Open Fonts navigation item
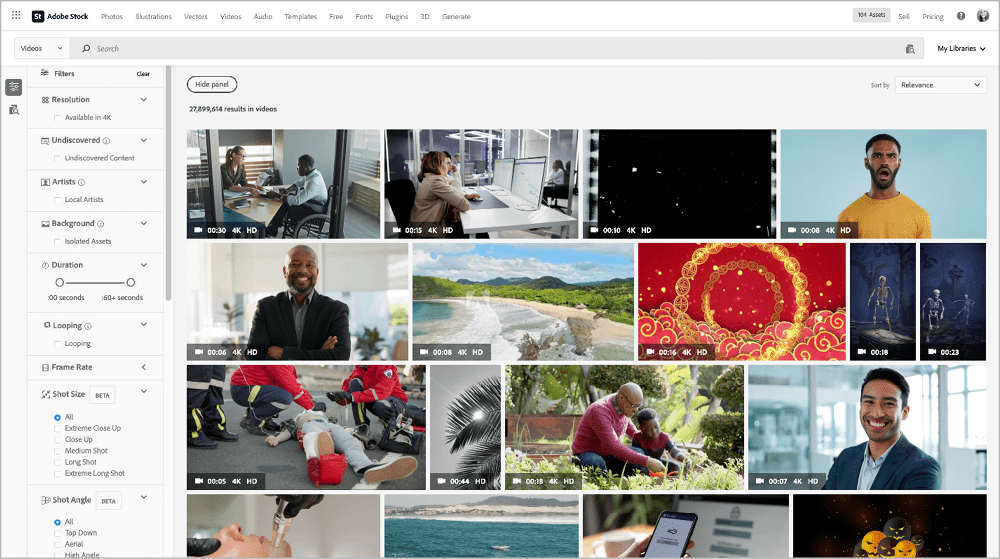The width and height of the screenshot is (1000, 559). click(364, 17)
